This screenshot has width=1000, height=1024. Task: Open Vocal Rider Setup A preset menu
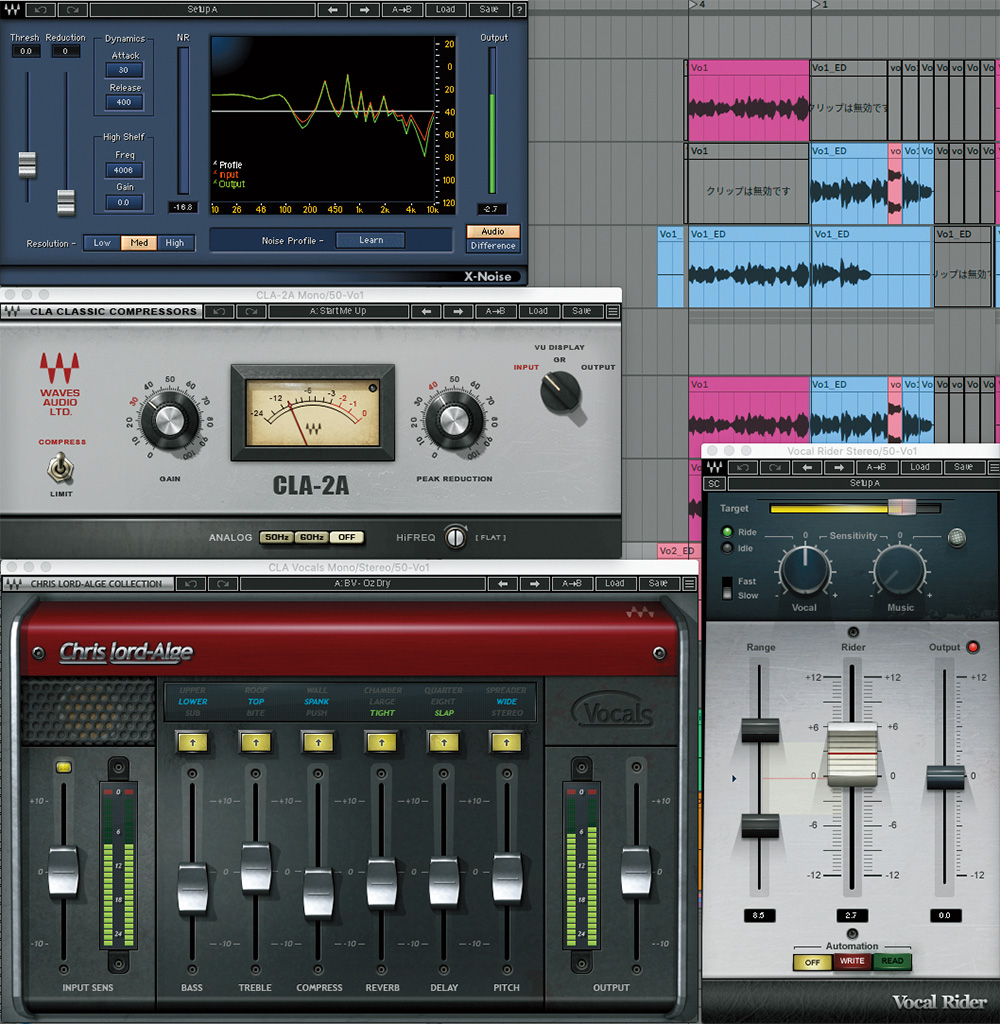click(x=865, y=483)
